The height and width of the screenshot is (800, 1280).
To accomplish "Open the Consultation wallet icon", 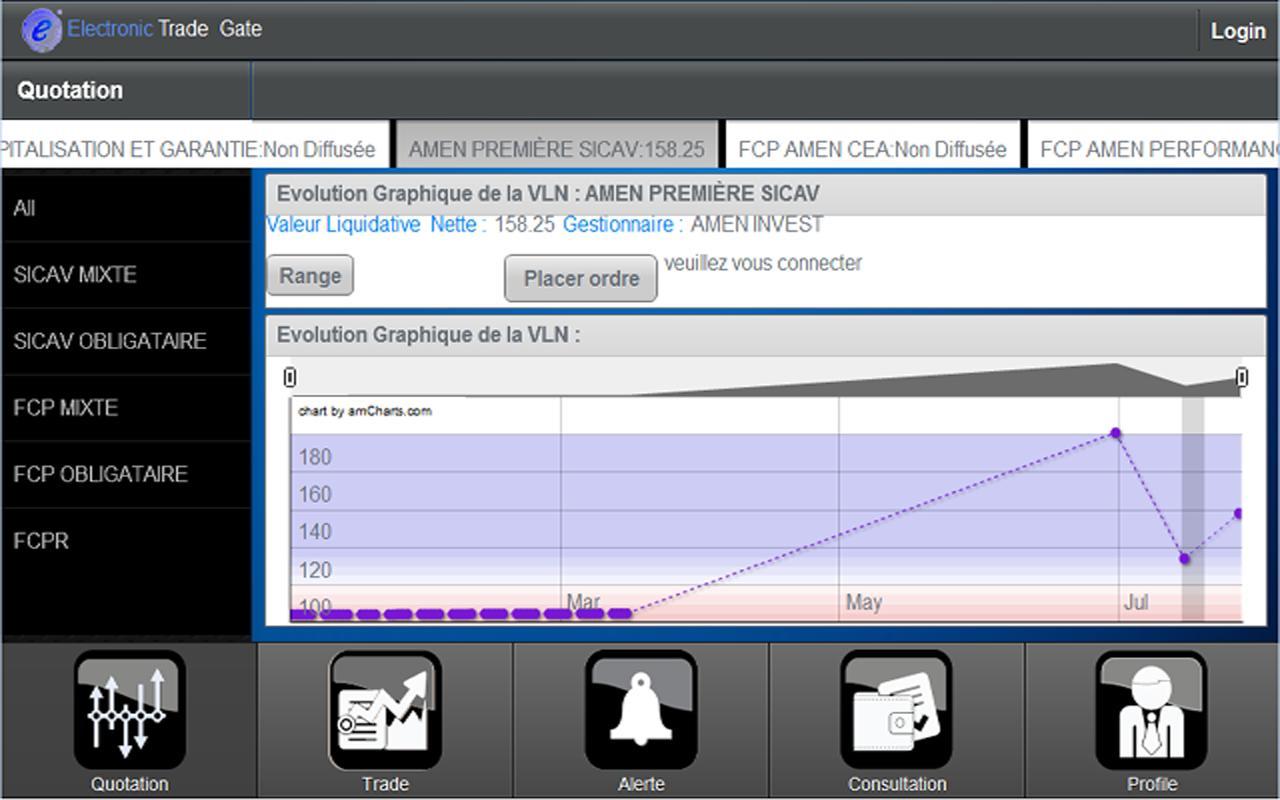I will click(897, 711).
